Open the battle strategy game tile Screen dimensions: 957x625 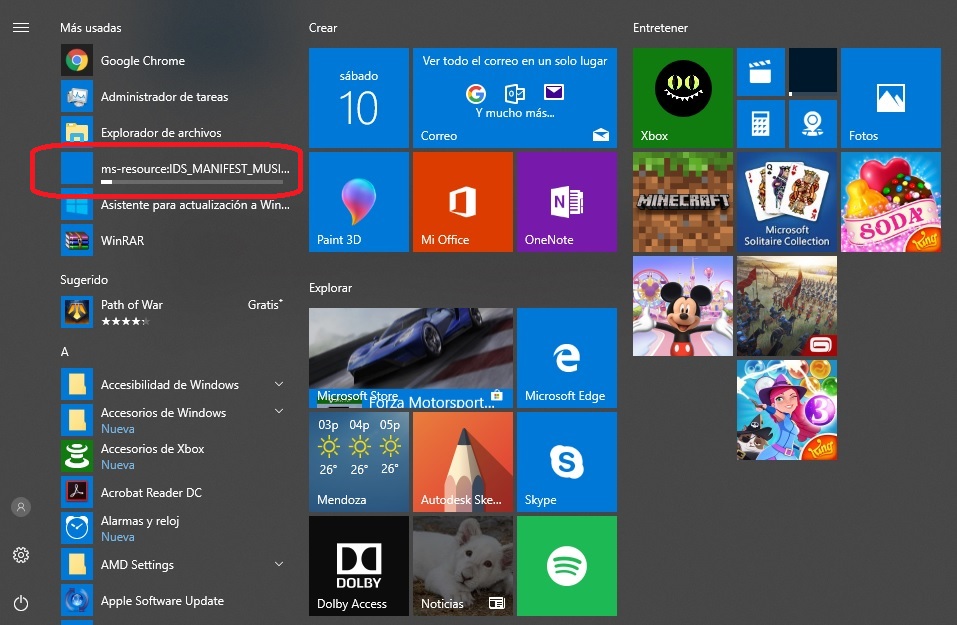(787, 306)
